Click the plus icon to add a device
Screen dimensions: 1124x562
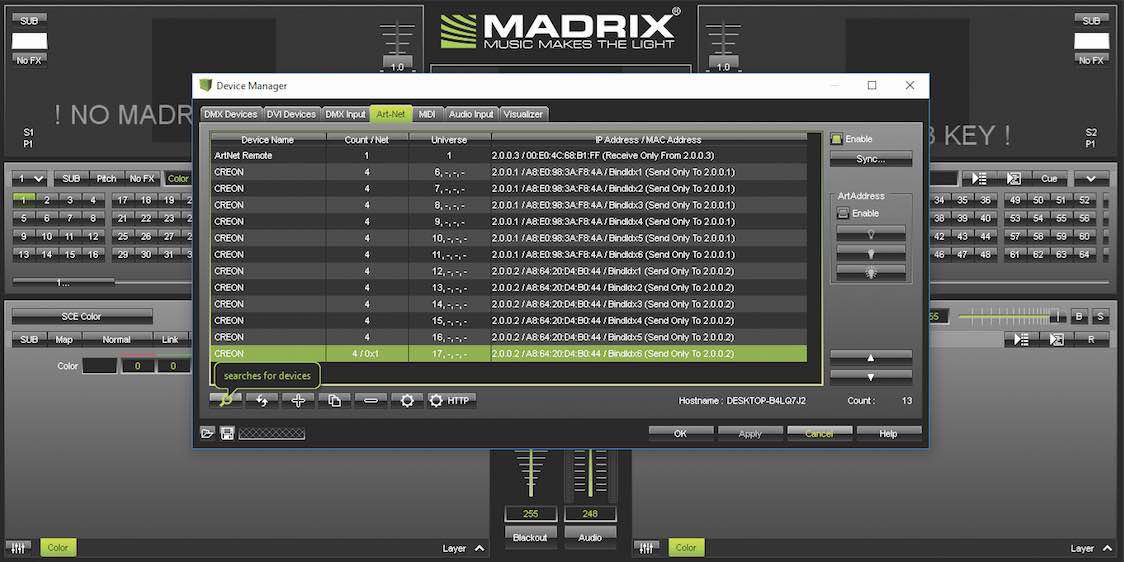point(298,401)
